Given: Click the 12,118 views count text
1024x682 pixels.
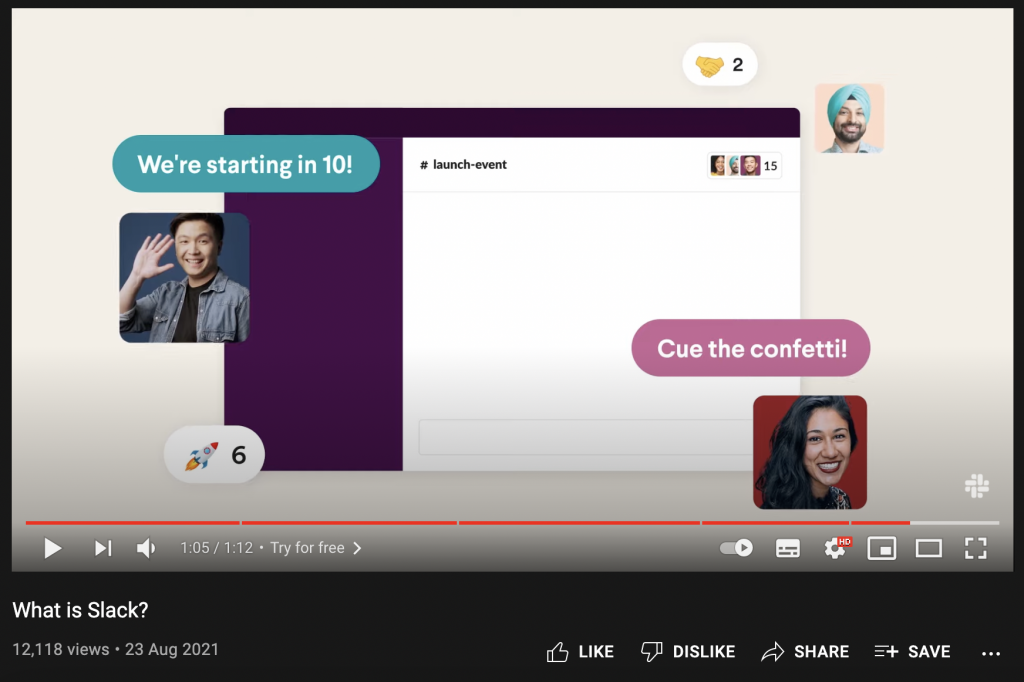Looking at the screenshot, I should [x=61, y=649].
